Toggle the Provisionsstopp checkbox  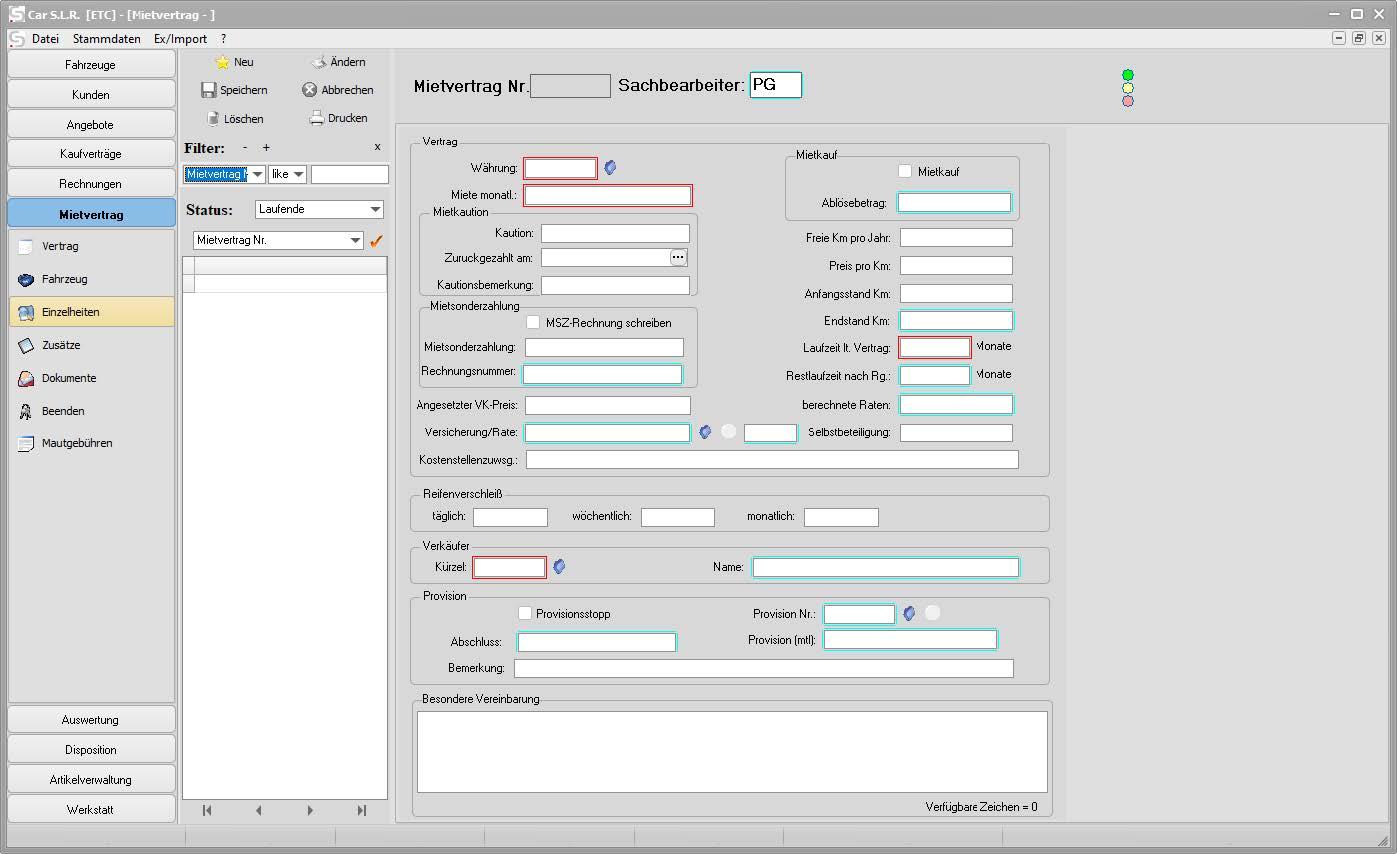pyautogui.click(x=525, y=613)
